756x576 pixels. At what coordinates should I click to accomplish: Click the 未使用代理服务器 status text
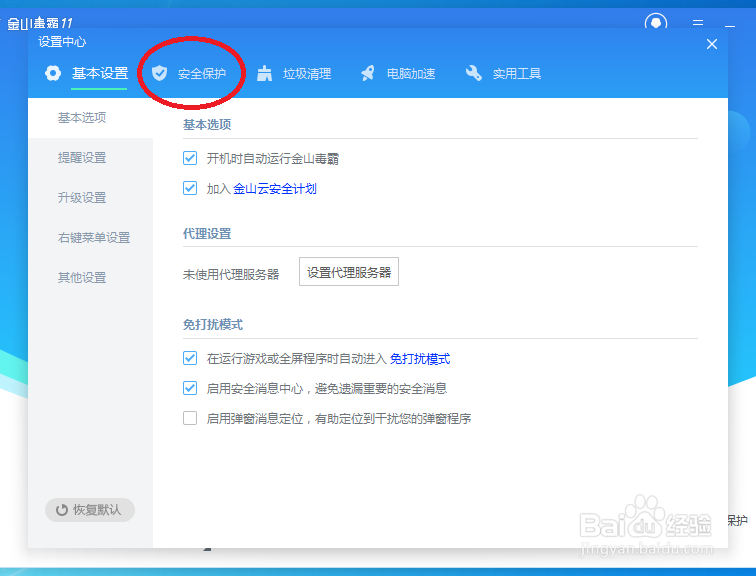[x=231, y=275]
